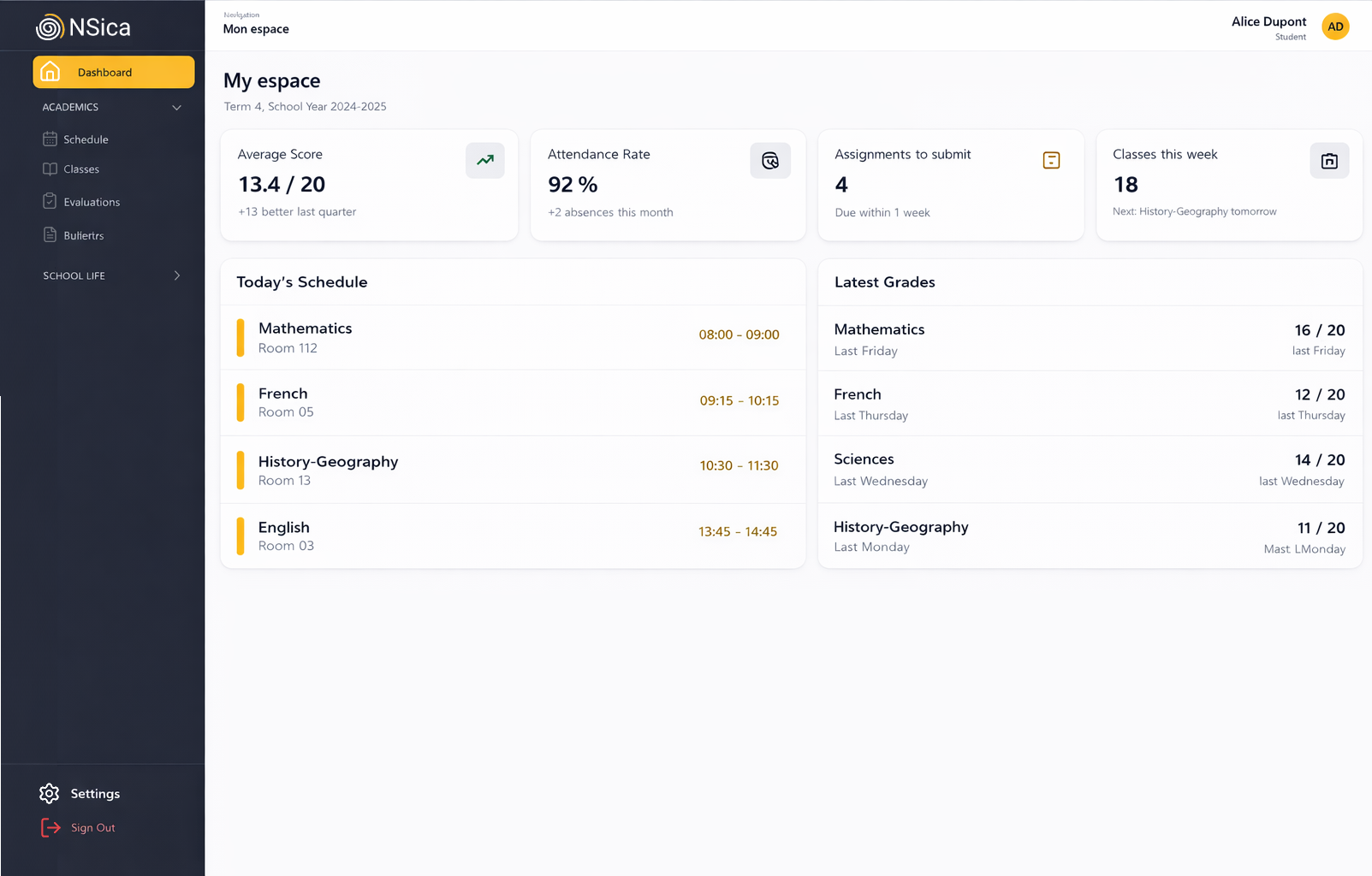The height and width of the screenshot is (876, 1372).
Task: Click the Alice Dupont profile name
Action: (x=1268, y=21)
